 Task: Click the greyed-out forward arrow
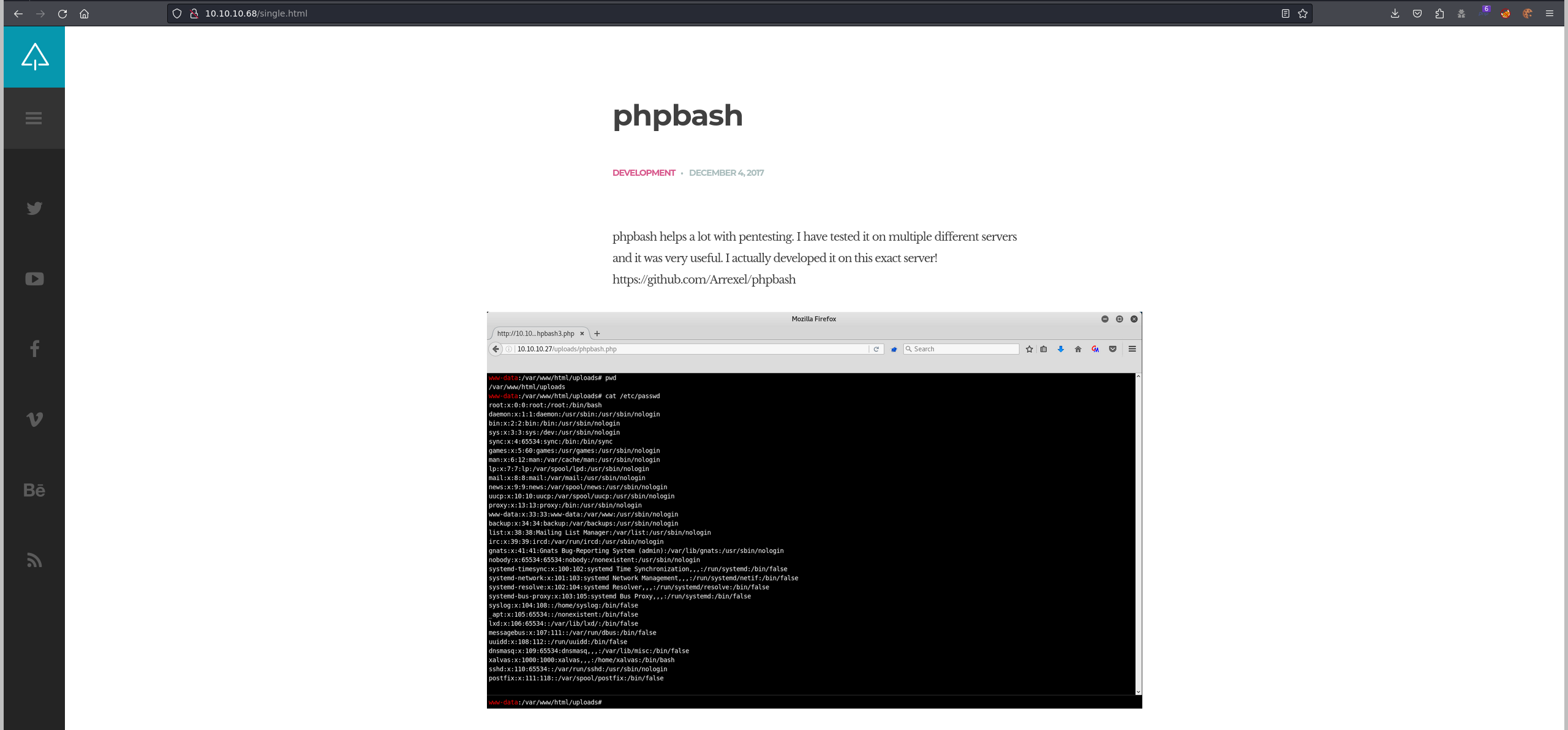(x=40, y=13)
